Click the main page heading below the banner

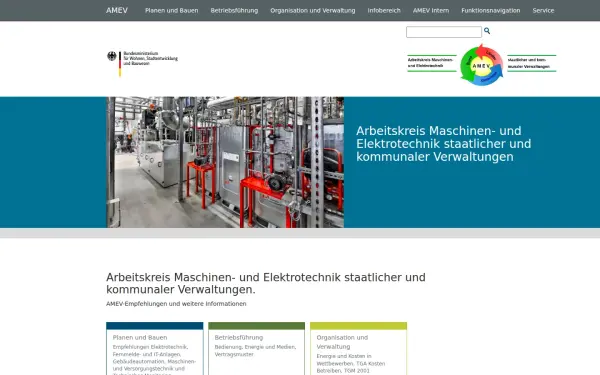click(x=266, y=283)
